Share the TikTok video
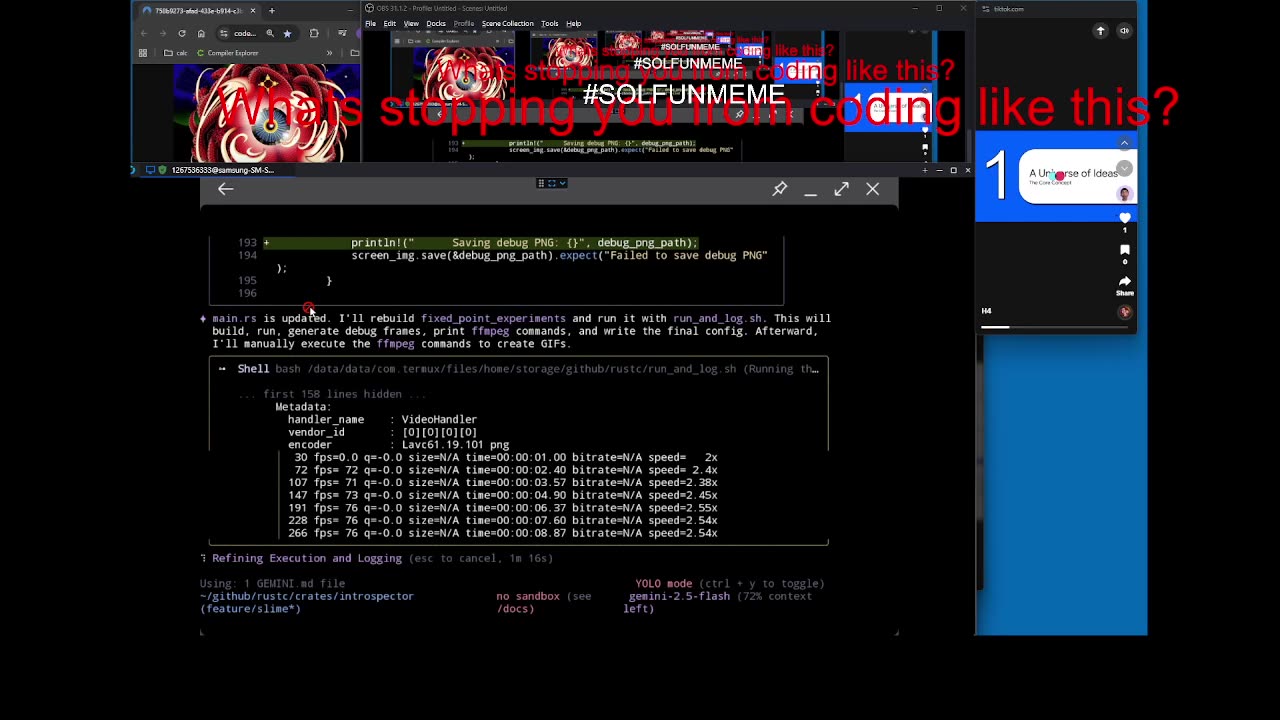The width and height of the screenshot is (1280, 720). point(1124,282)
